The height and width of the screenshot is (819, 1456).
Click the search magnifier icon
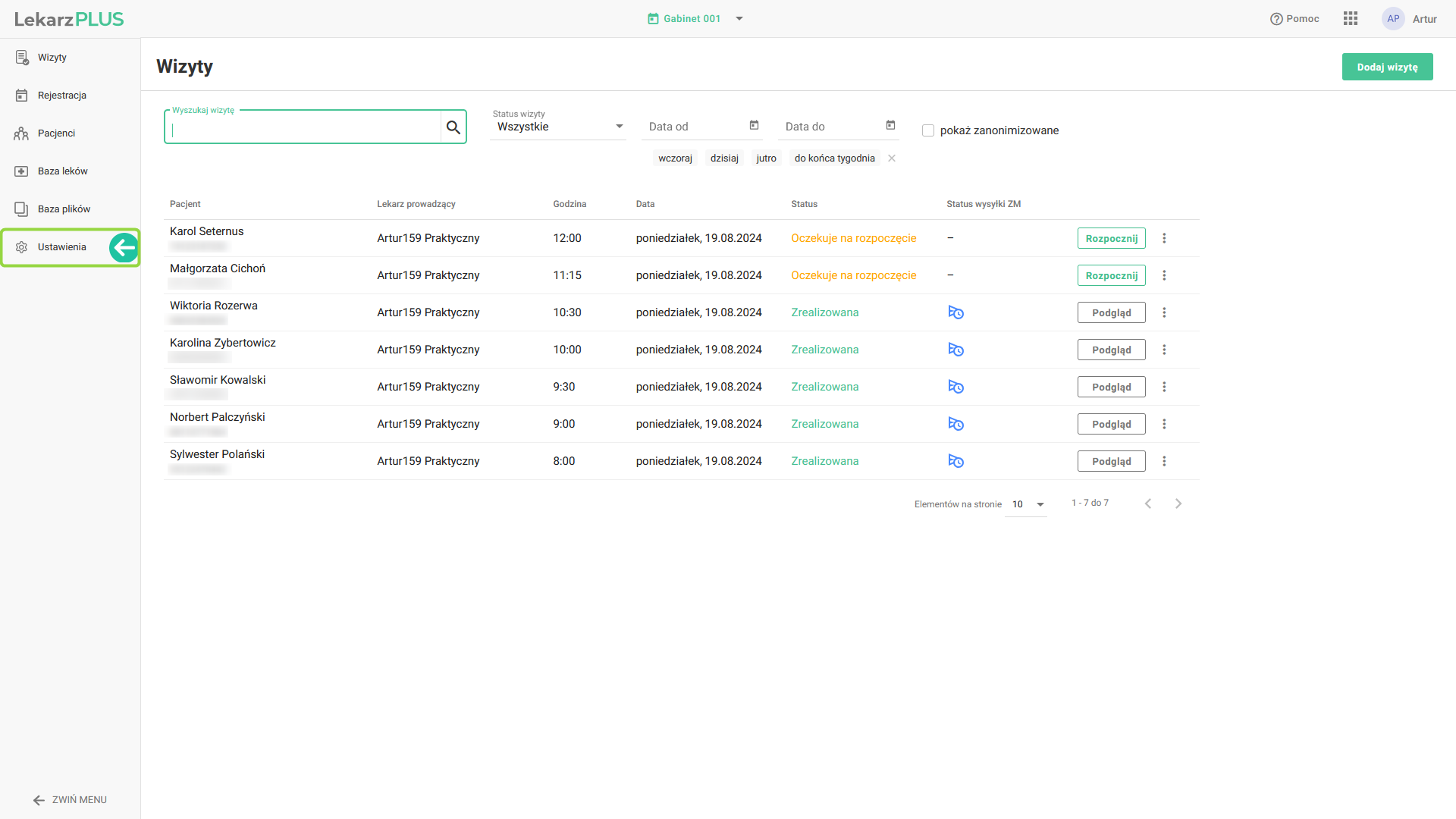[x=453, y=127]
